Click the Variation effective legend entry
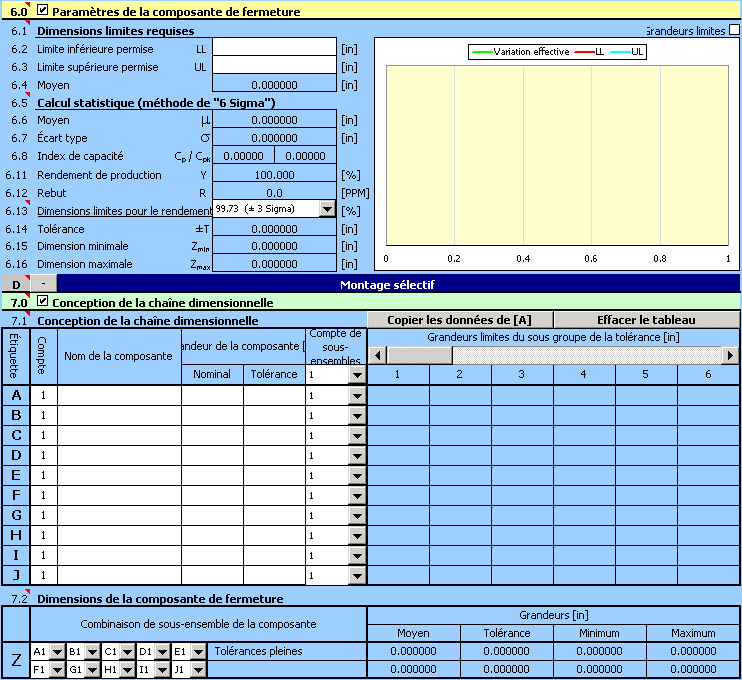This screenshot has width=742, height=680. (x=521, y=52)
